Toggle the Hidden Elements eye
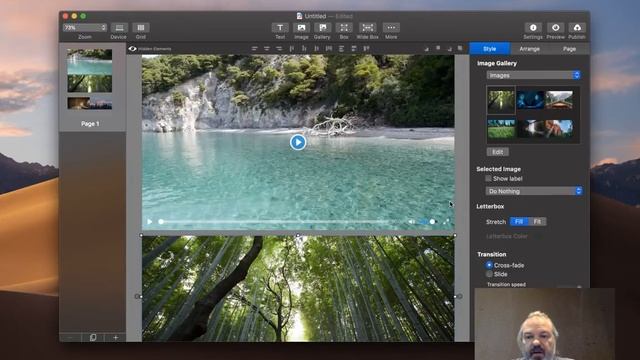The height and width of the screenshot is (360, 640). 133,49
